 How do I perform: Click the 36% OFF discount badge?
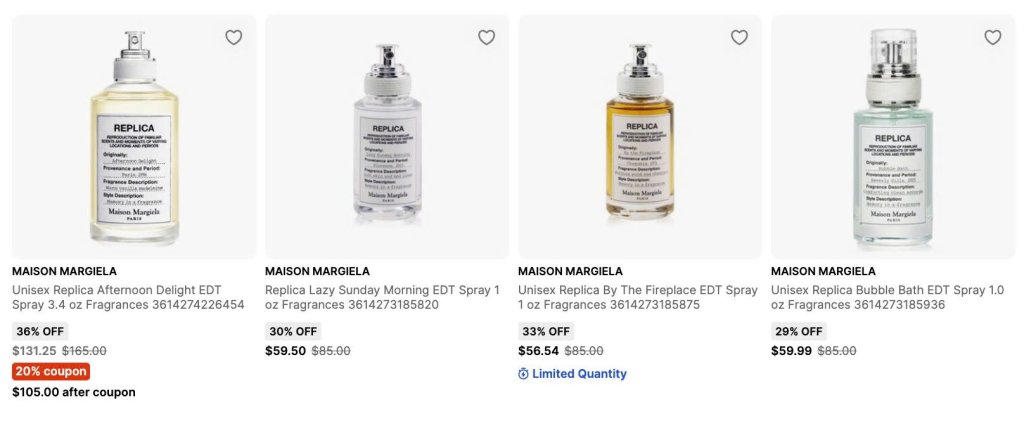pyautogui.click(x=40, y=331)
